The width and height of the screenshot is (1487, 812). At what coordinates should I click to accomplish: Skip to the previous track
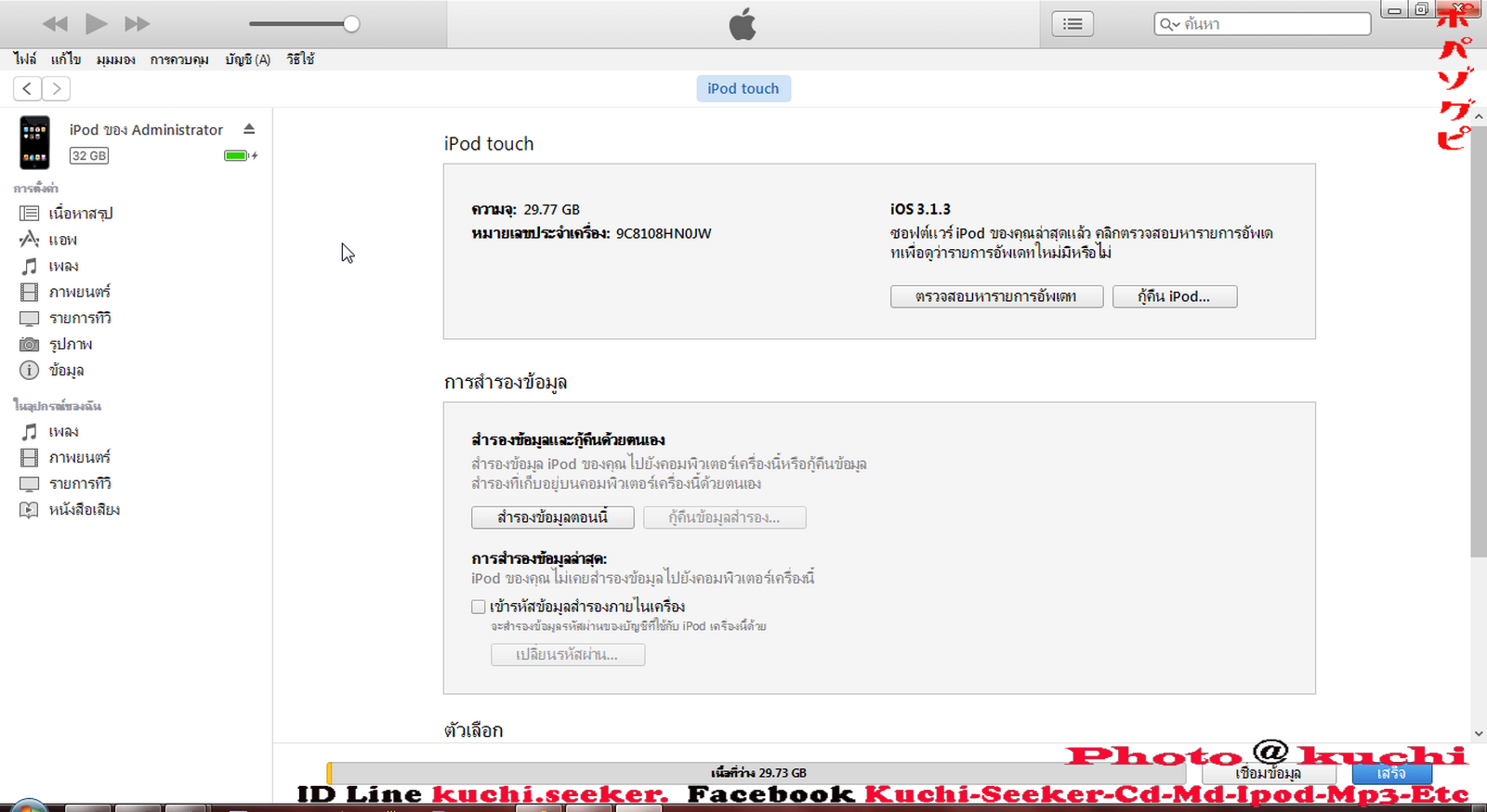[55, 24]
